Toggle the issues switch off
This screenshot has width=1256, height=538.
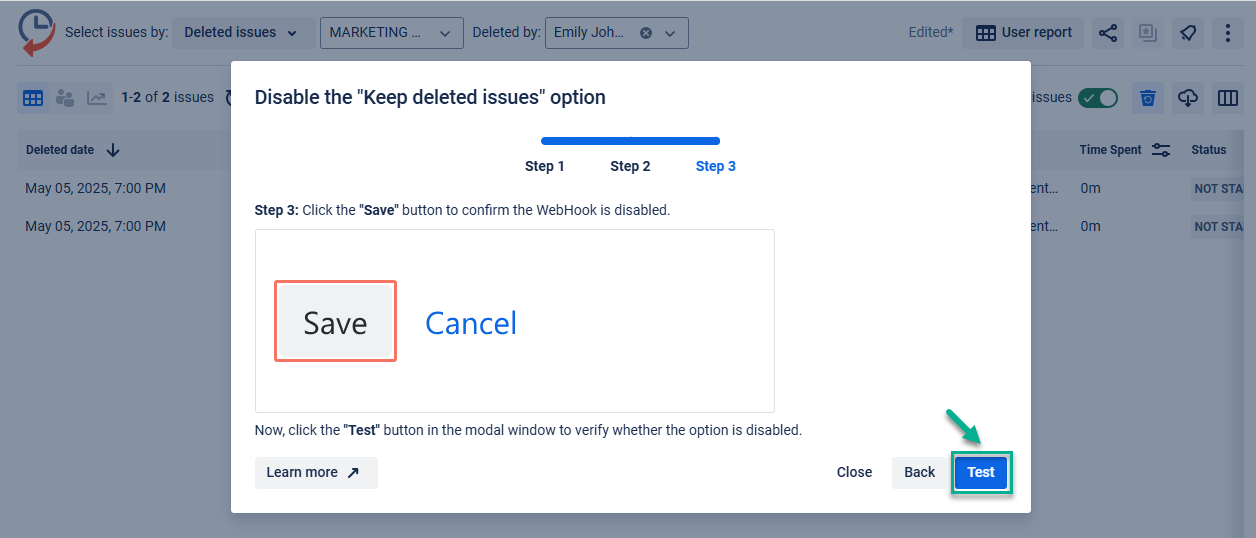pos(1097,98)
